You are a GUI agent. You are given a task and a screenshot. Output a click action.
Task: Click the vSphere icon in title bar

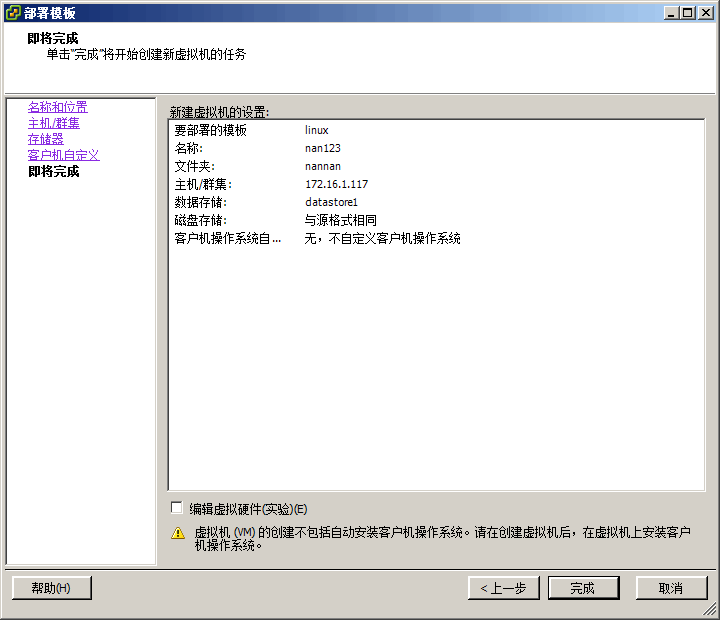coord(13,13)
